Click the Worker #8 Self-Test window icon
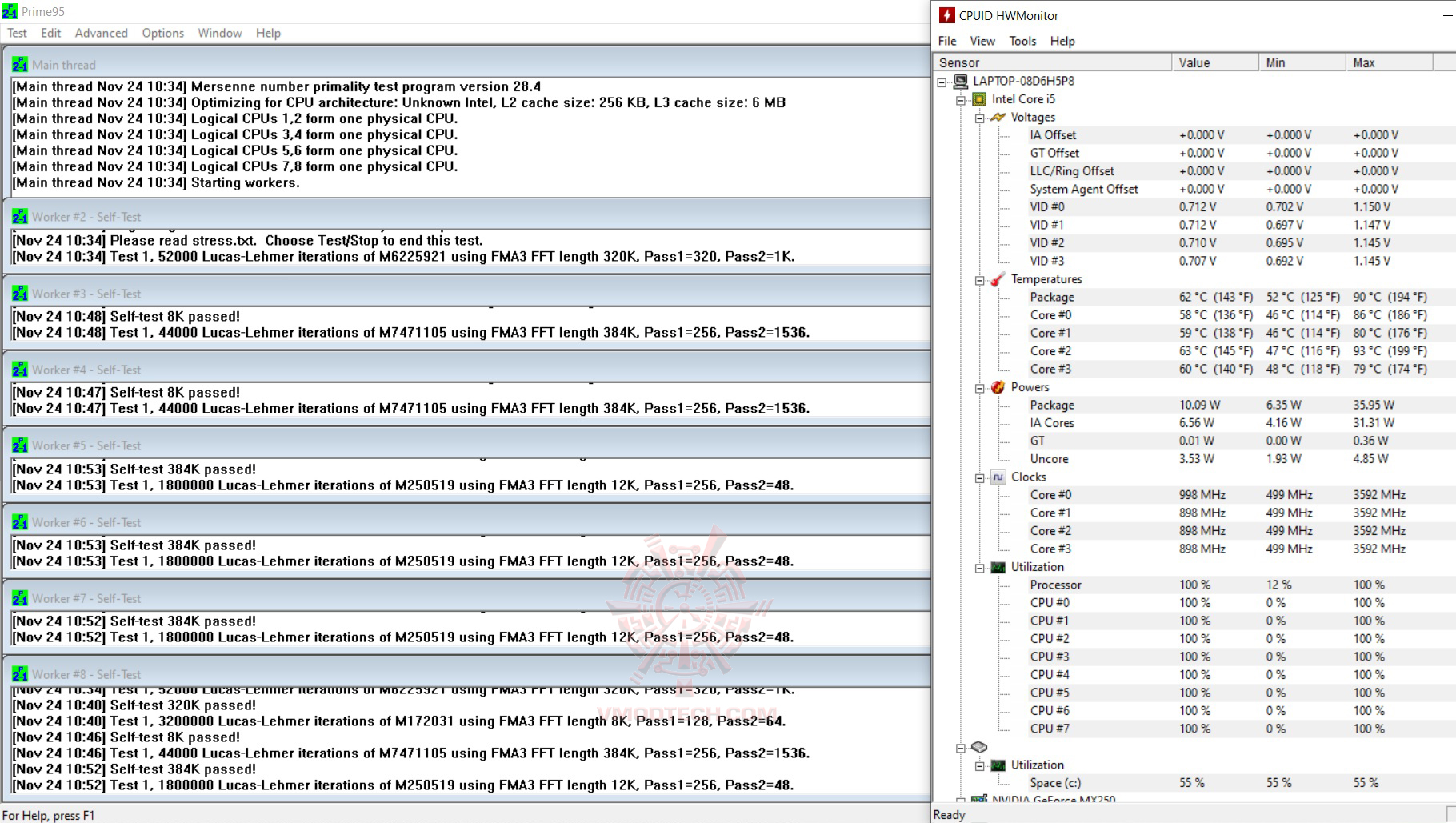Screen dimensions: 1456x823 (x=20, y=674)
